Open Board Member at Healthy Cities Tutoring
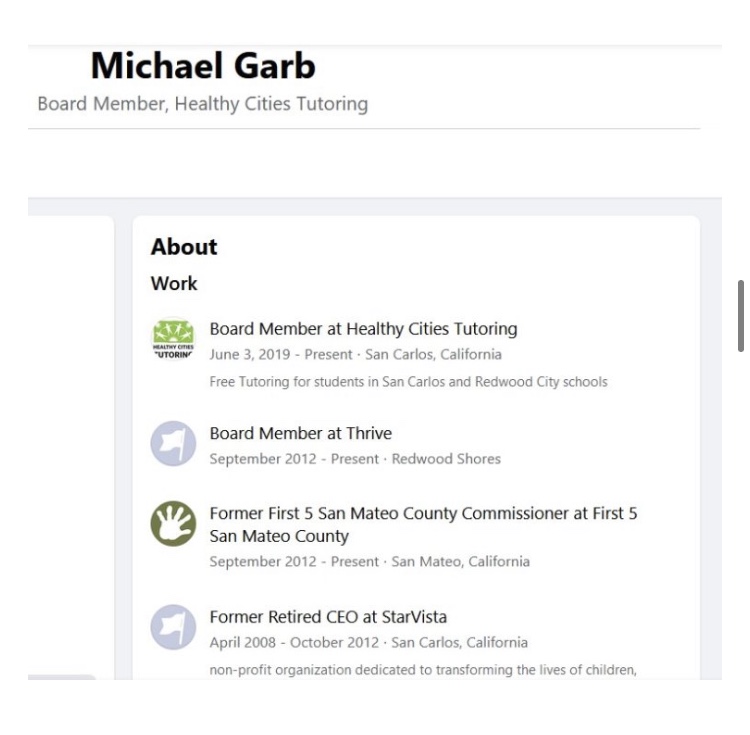The image size is (750, 735). (363, 328)
